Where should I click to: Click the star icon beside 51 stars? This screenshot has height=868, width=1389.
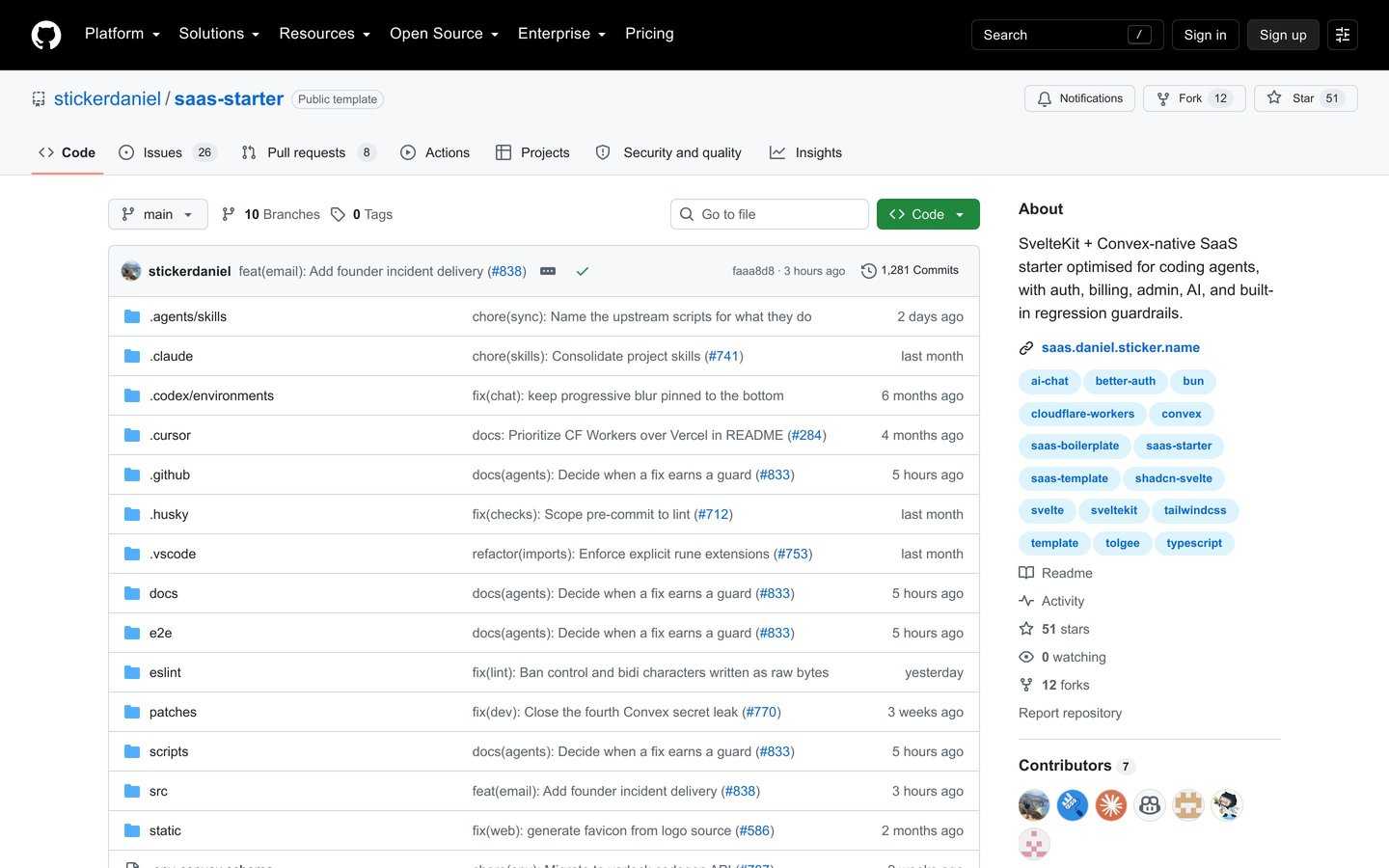pos(1026,629)
